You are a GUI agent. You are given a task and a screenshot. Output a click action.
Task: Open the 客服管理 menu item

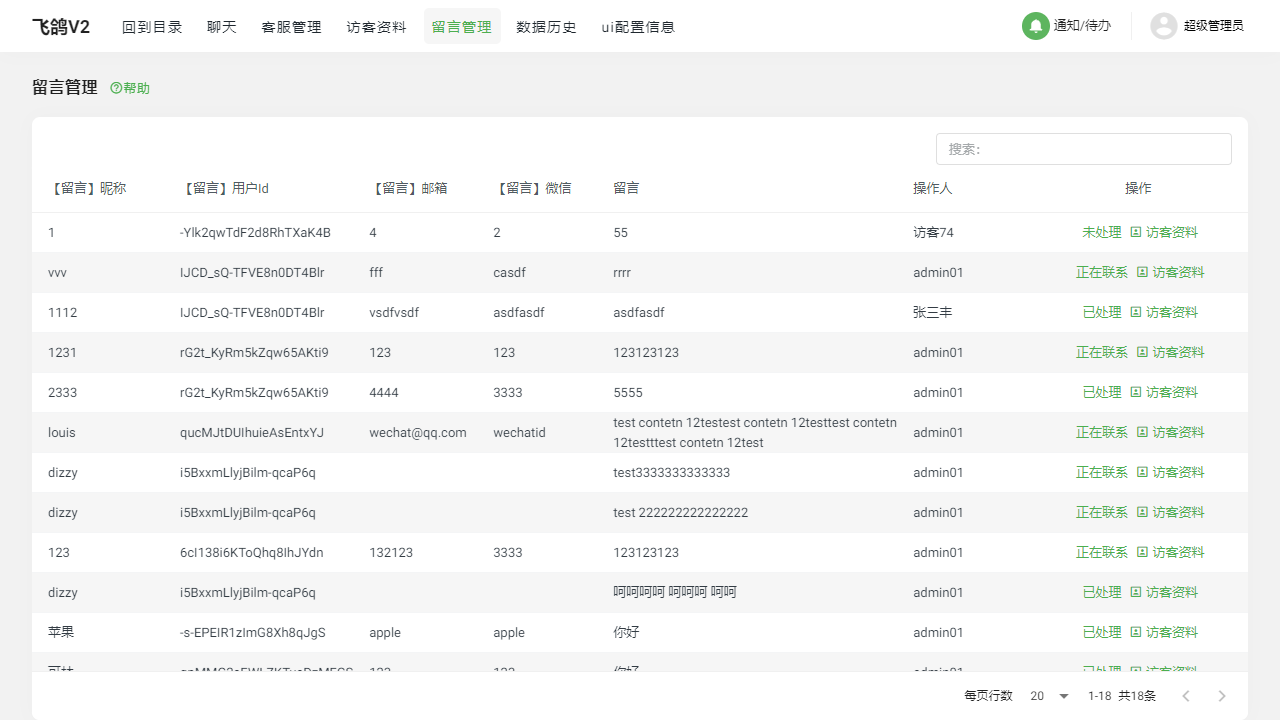291,27
